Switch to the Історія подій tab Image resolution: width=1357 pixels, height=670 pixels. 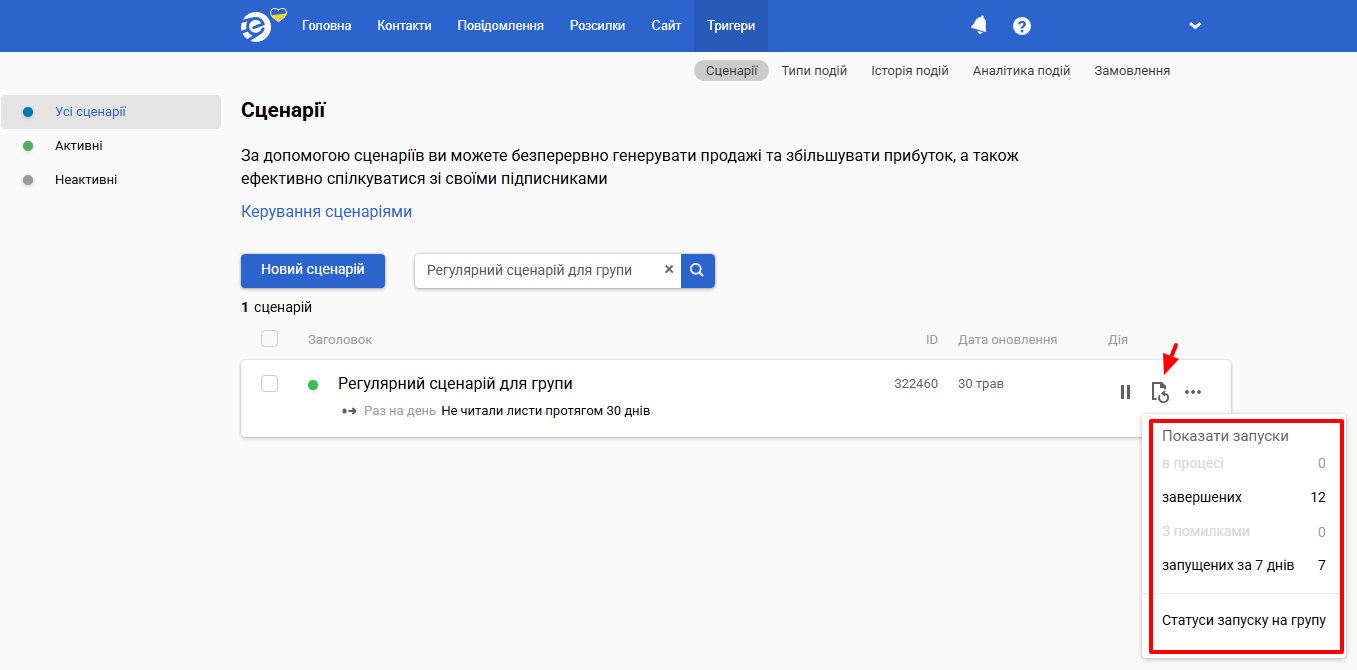tap(910, 71)
